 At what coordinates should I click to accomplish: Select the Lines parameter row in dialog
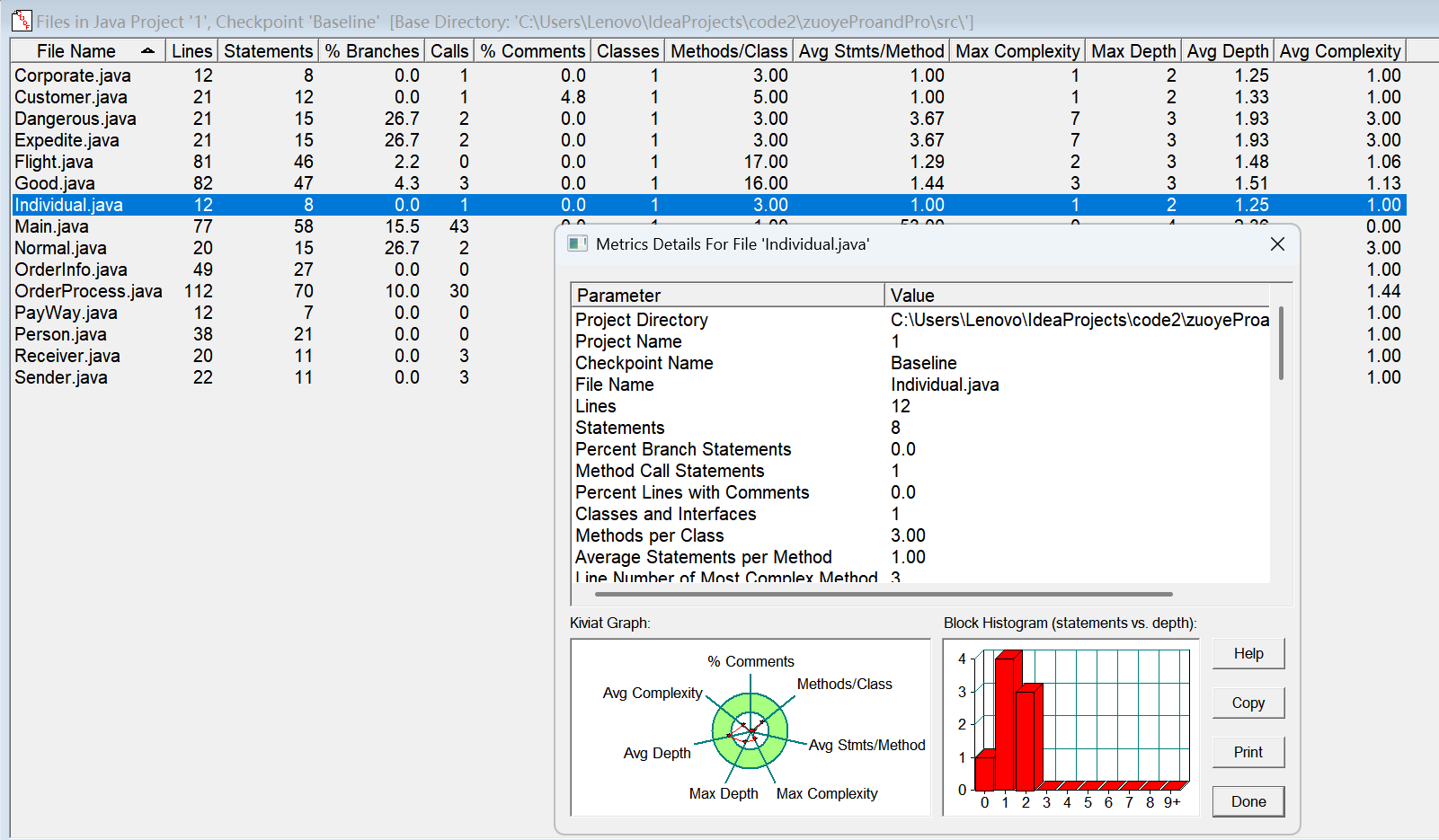pos(921,406)
